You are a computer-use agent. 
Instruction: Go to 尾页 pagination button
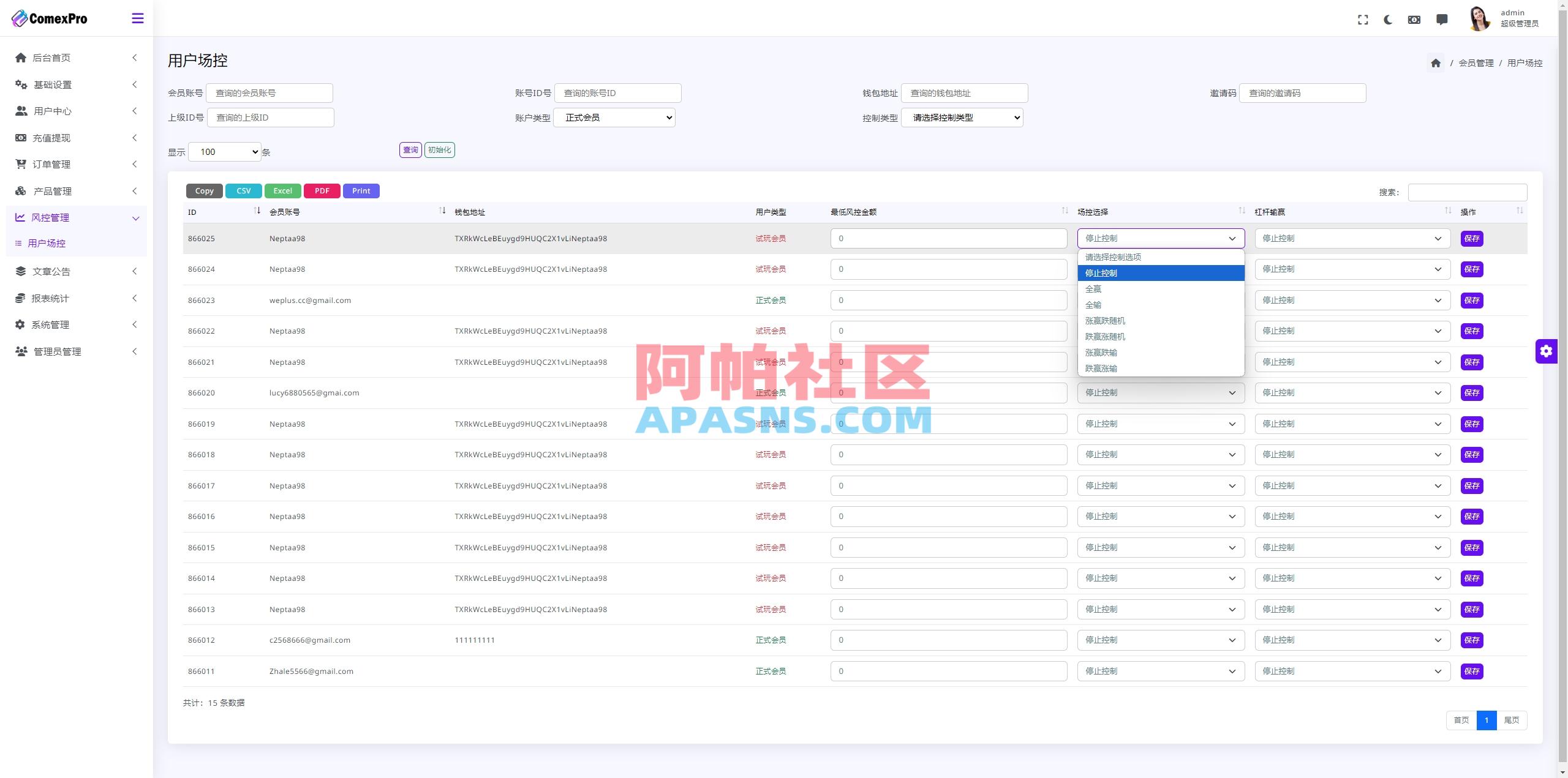point(1512,720)
